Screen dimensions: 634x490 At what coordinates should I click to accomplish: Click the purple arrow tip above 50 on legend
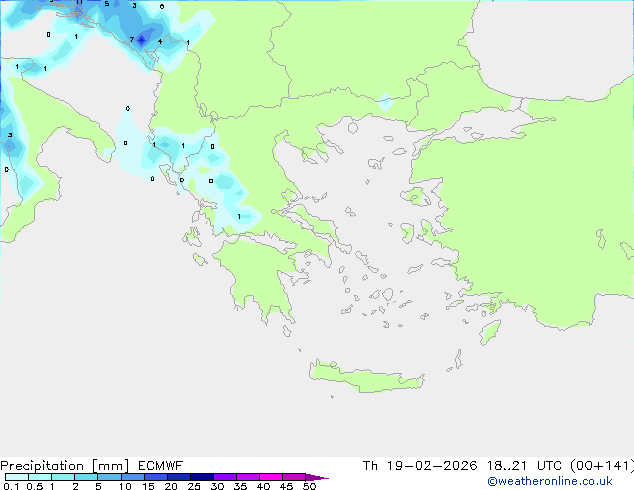coord(317,477)
